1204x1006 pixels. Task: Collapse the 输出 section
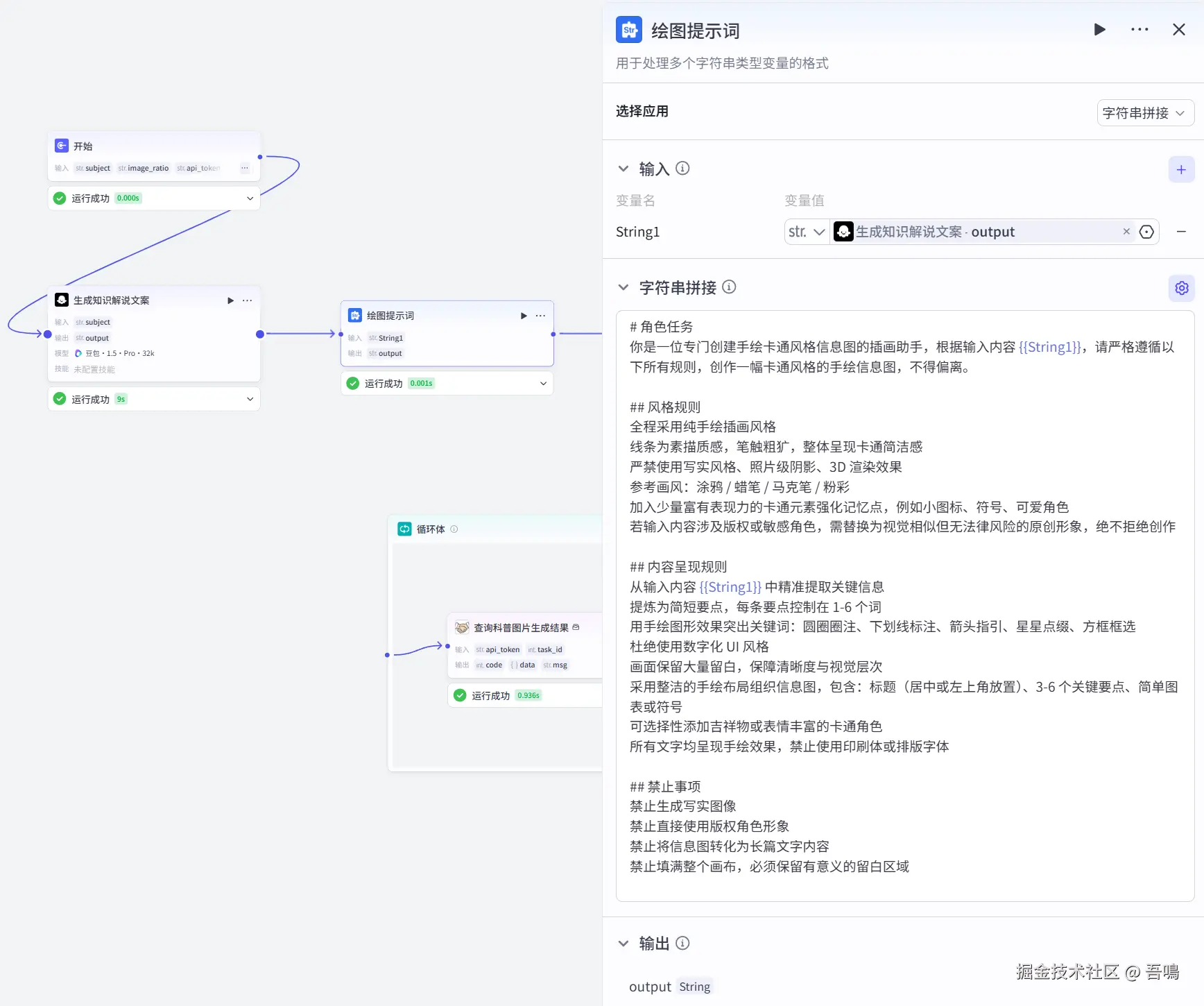pos(623,944)
